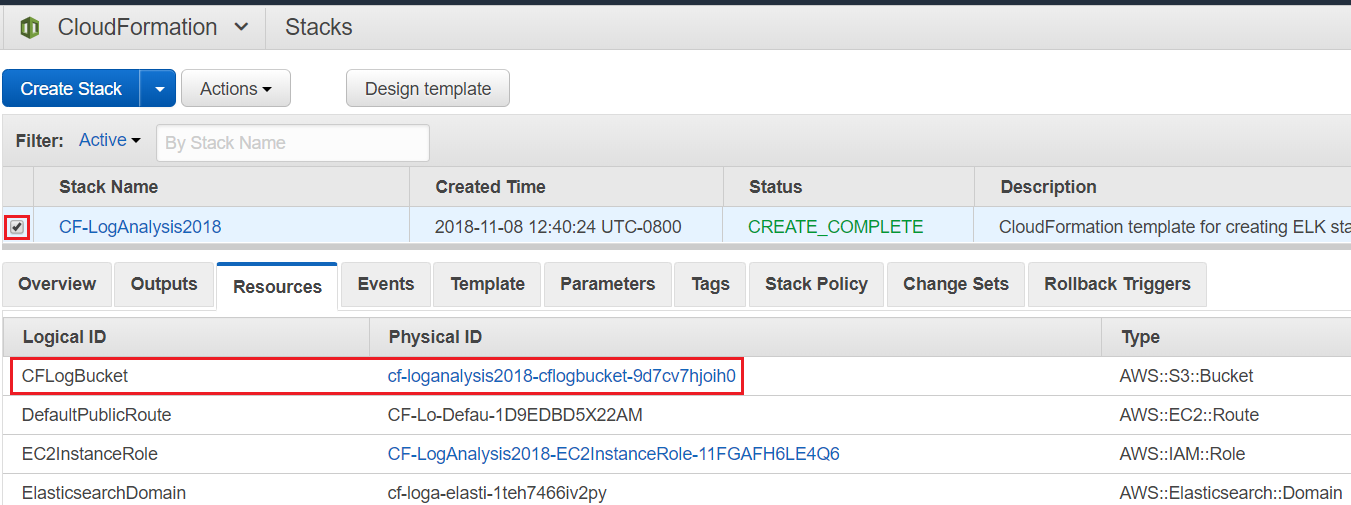Expand the Create Stack split-button arrow

(x=158, y=88)
